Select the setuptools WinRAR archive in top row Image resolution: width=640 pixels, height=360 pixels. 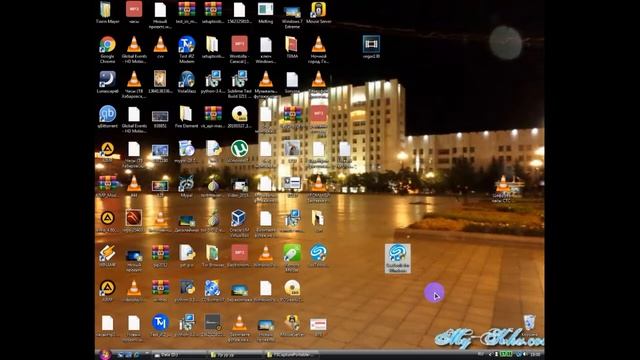click(x=213, y=9)
